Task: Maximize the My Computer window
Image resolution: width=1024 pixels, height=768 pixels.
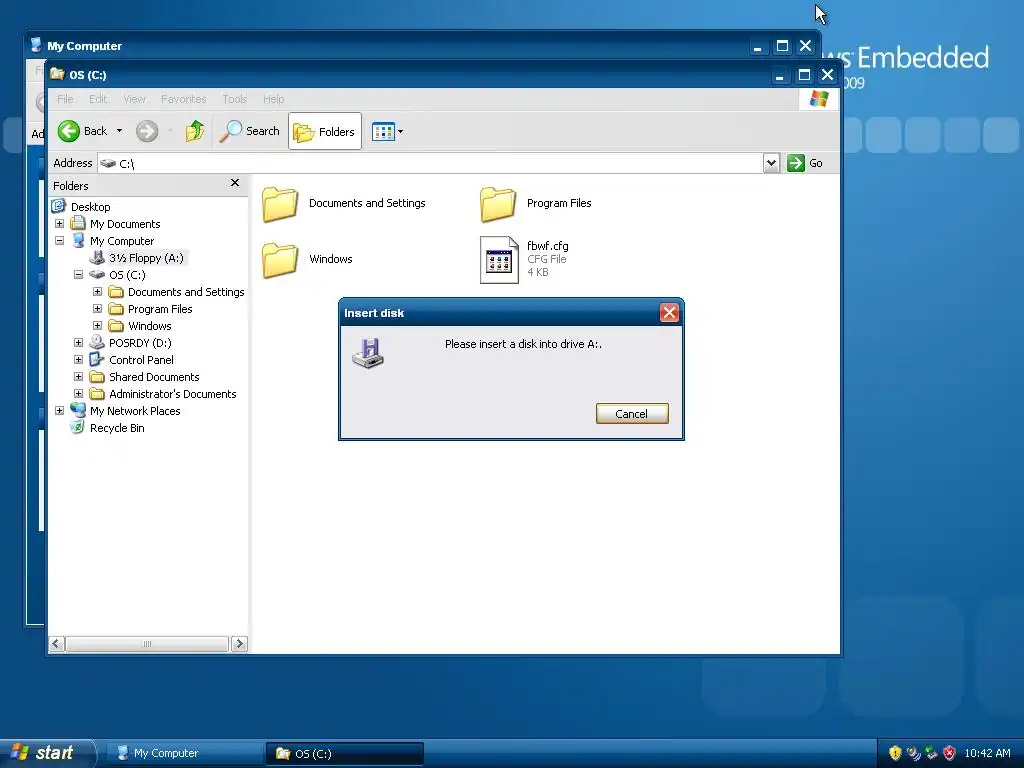Action: point(782,46)
